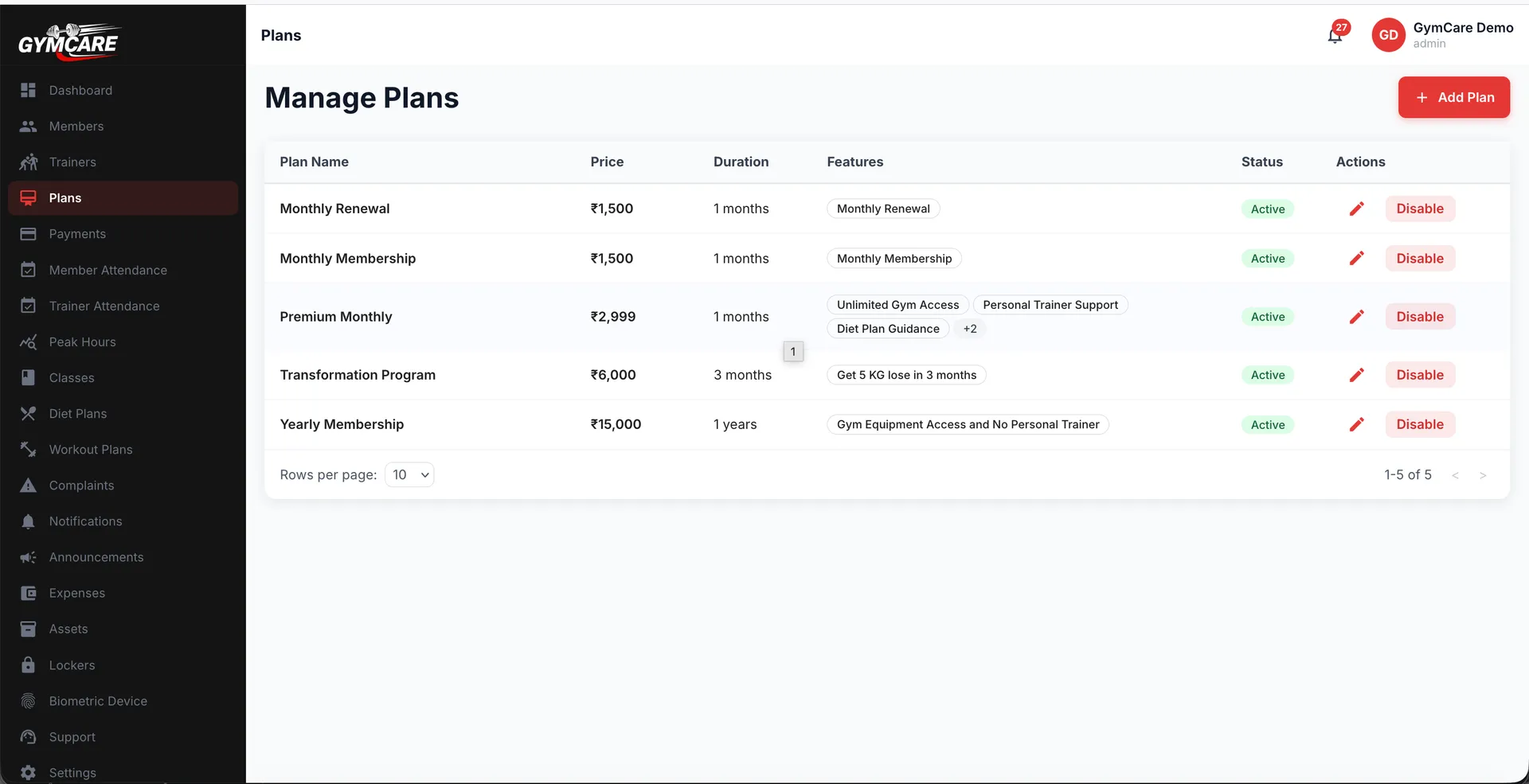Click the Diet Plan Guidance chip
The image size is (1529, 784).
(x=888, y=329)
